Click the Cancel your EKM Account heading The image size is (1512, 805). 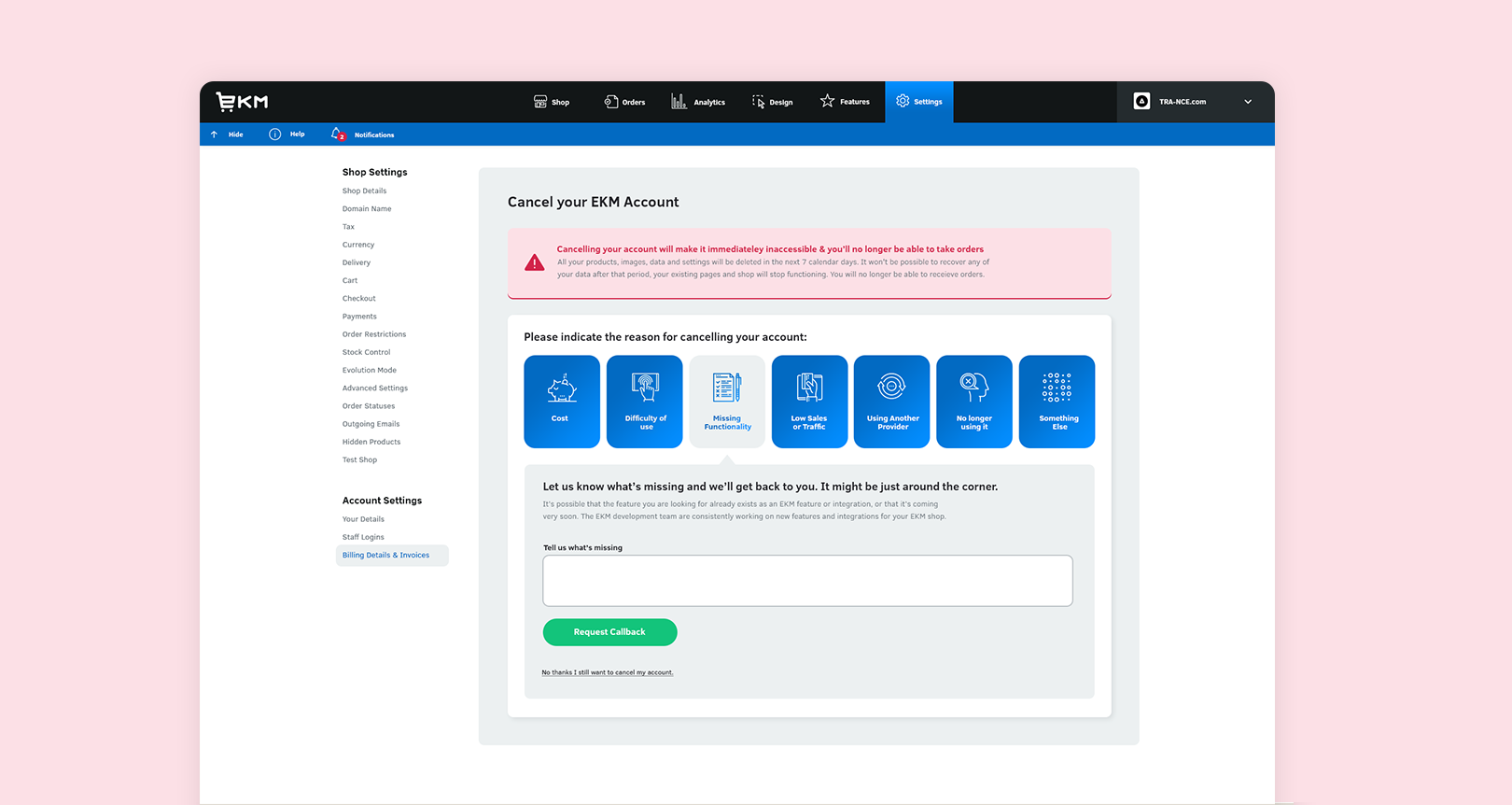(594, 202)
